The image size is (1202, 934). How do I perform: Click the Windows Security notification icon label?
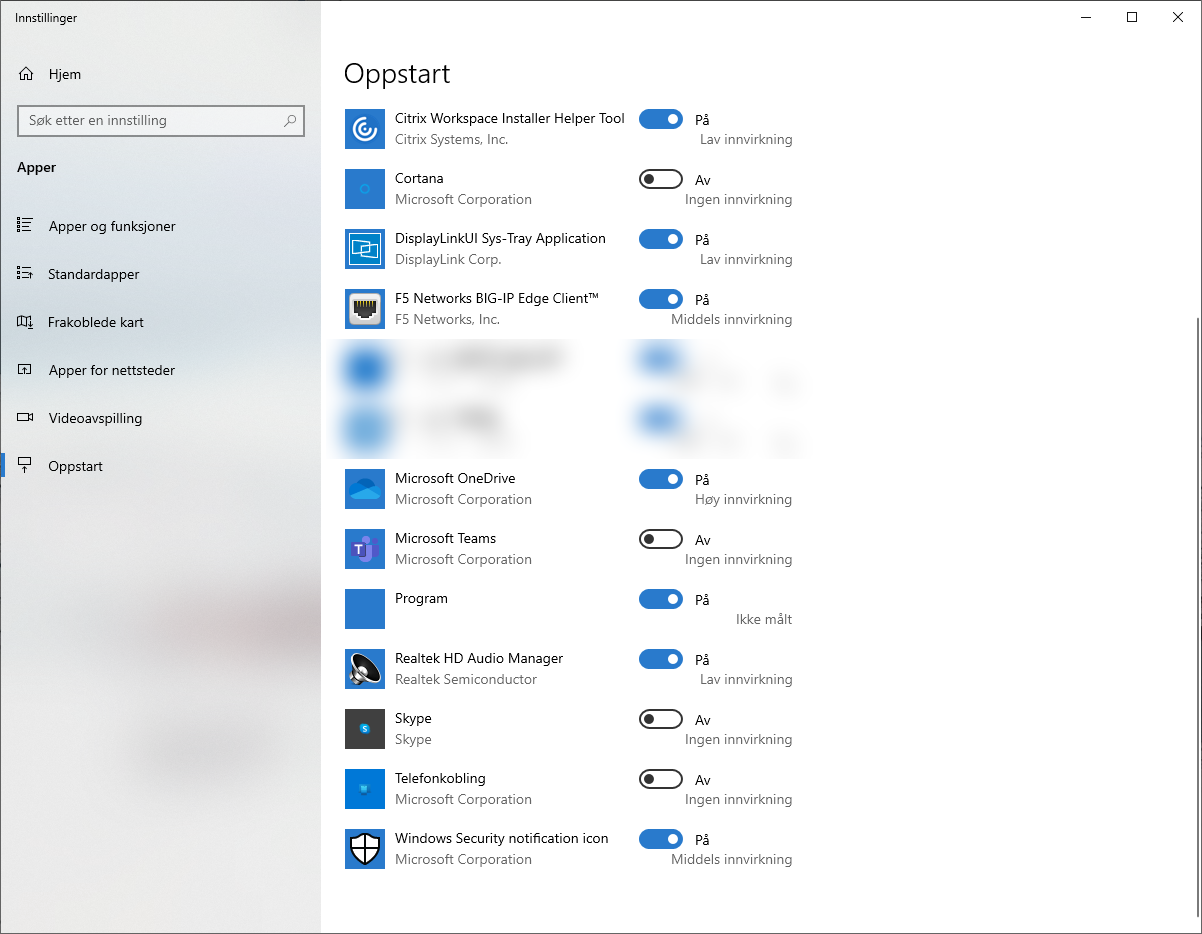pos(502,838)
